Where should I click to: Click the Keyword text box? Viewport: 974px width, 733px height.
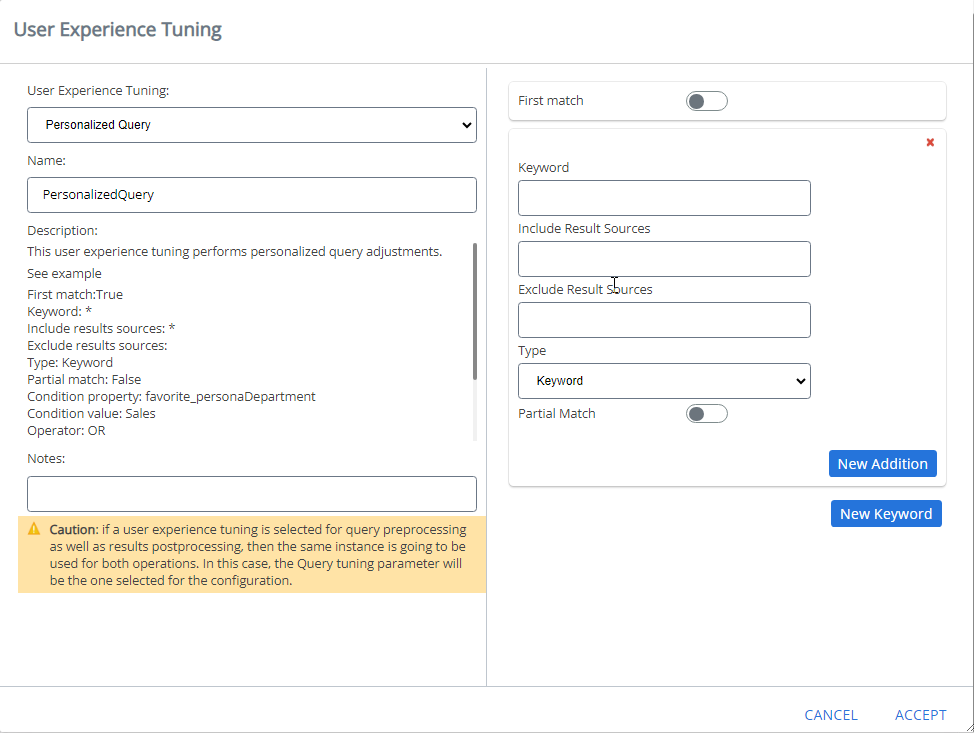pos(664,198)
